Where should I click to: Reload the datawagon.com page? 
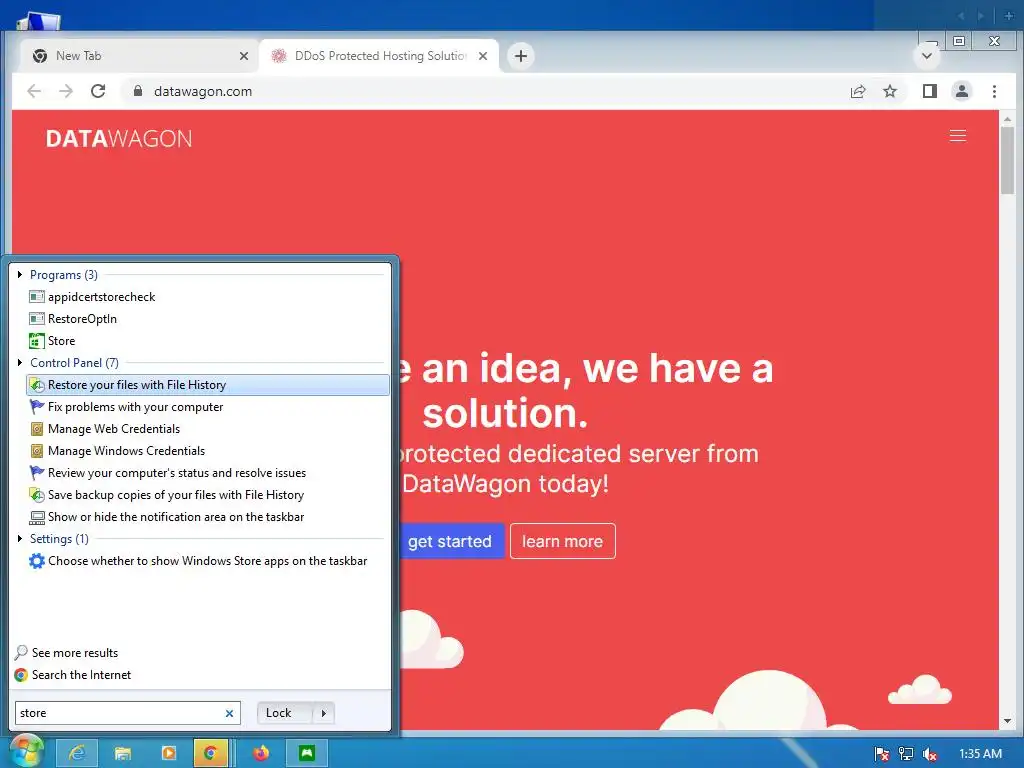click(98, 91)
